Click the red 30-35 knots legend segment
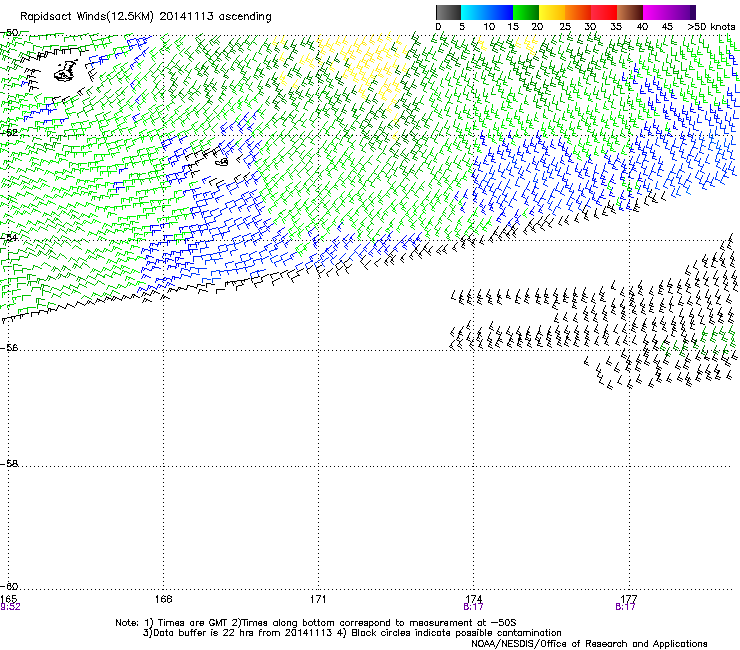This screenshot has height=650, width=740. click(x=604, y=12)
